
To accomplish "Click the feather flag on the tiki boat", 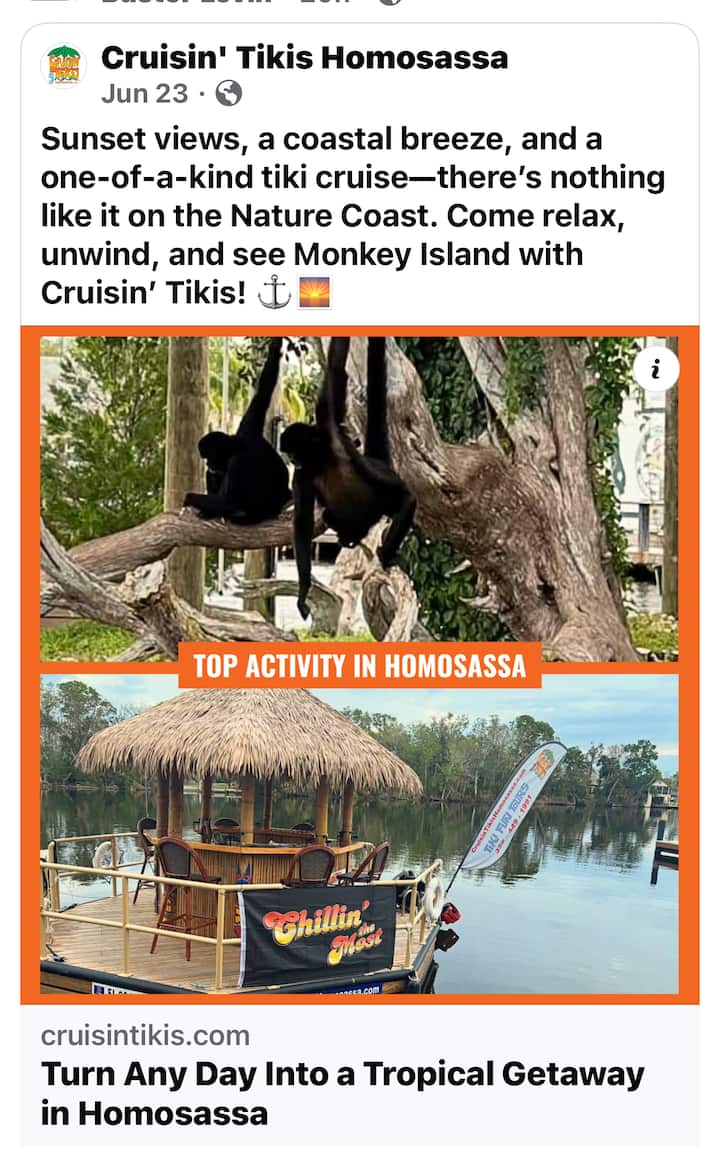I will click(x=514, y=804).
